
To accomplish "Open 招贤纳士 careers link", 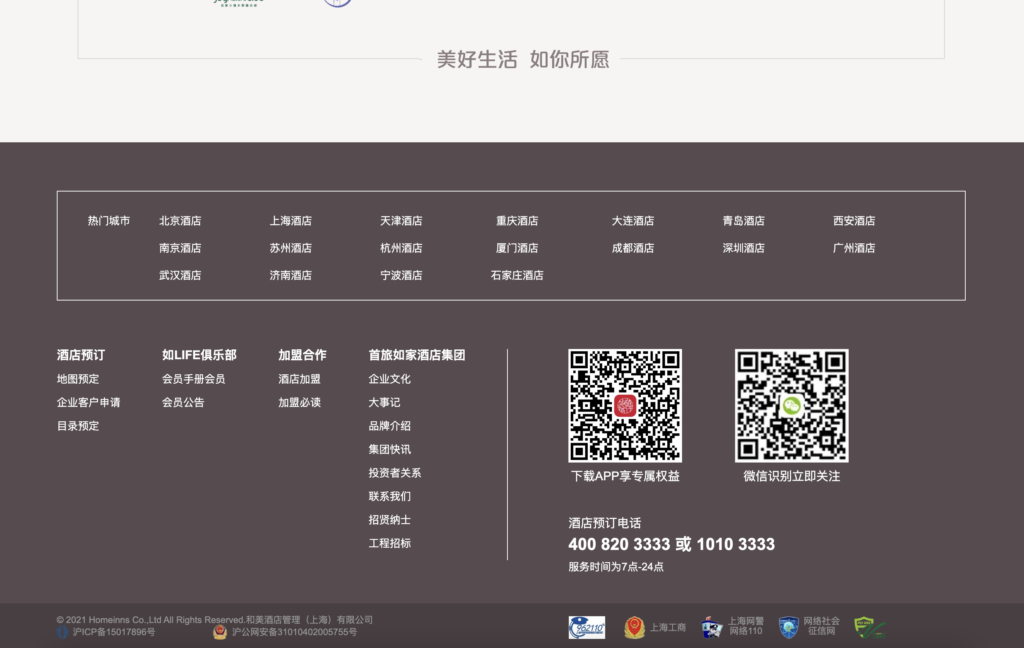I will coord(389,520).
